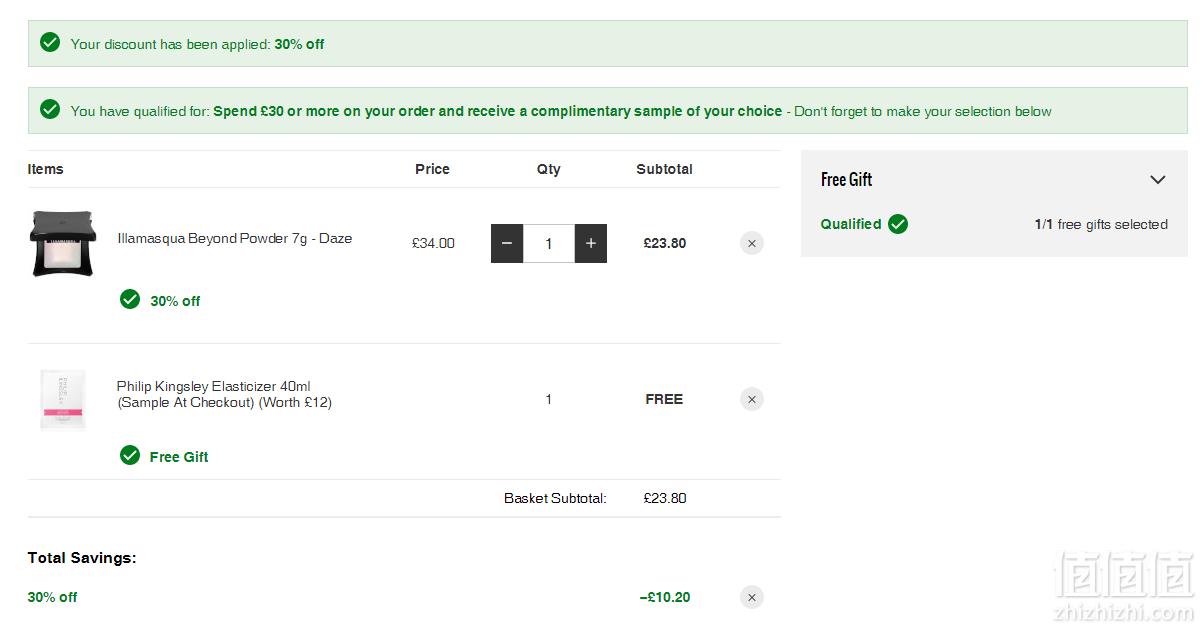Click the Basket Subtotal £23.80 amount
The height and width of the screenshot is (630, 1203).
(665, 498)
